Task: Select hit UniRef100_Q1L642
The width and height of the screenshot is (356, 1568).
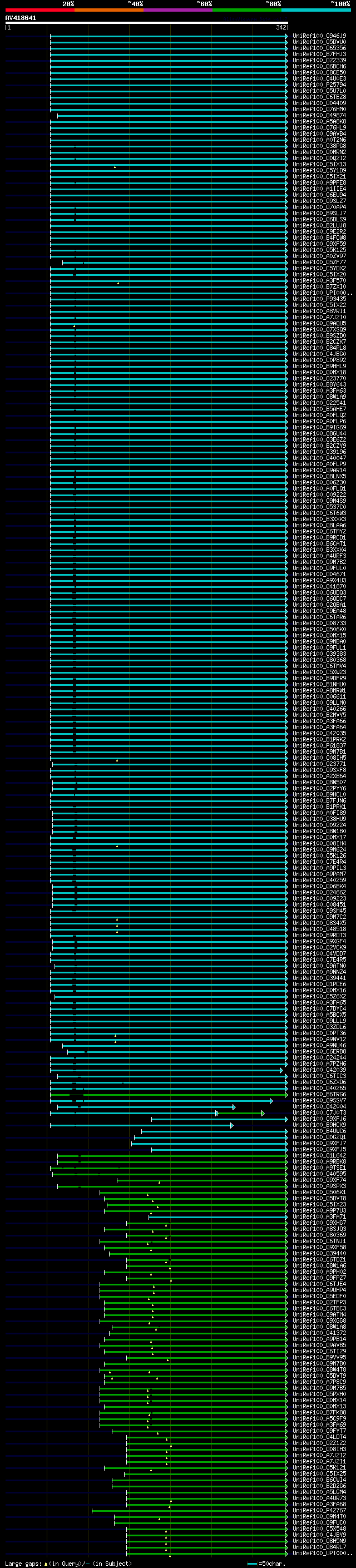Action: 319,1155
